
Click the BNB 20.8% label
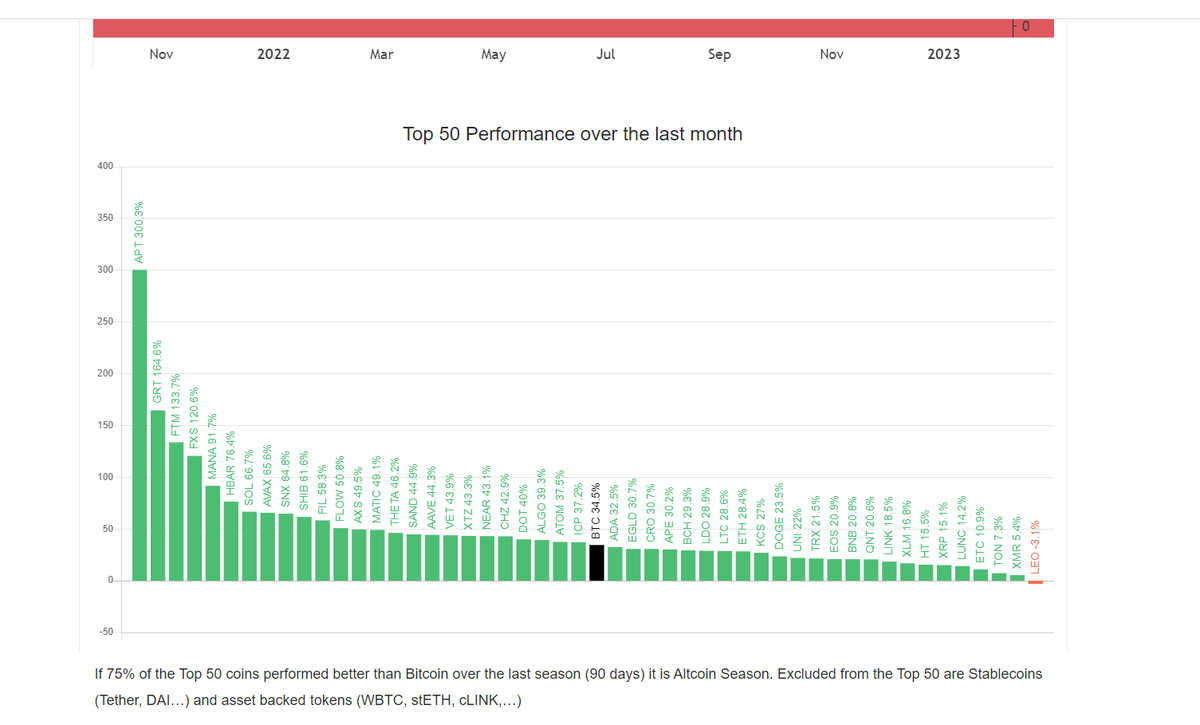852,524
